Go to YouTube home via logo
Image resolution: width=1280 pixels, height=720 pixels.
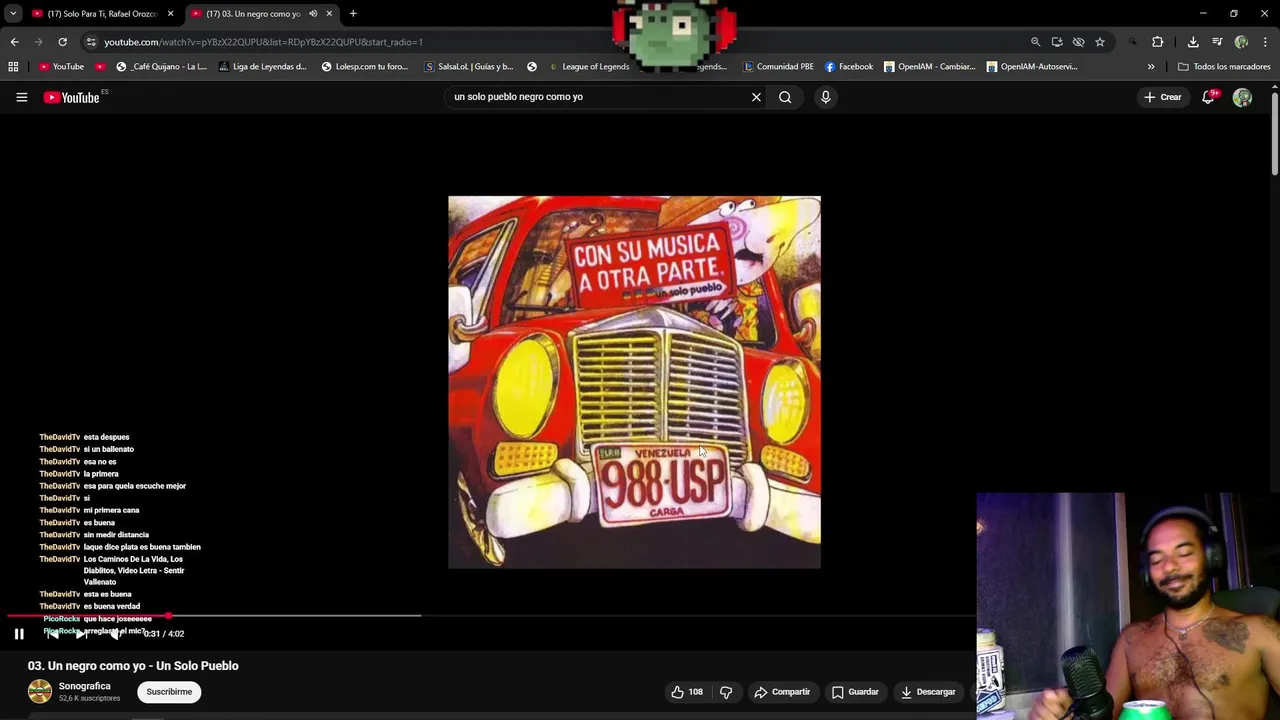[72, 97]
